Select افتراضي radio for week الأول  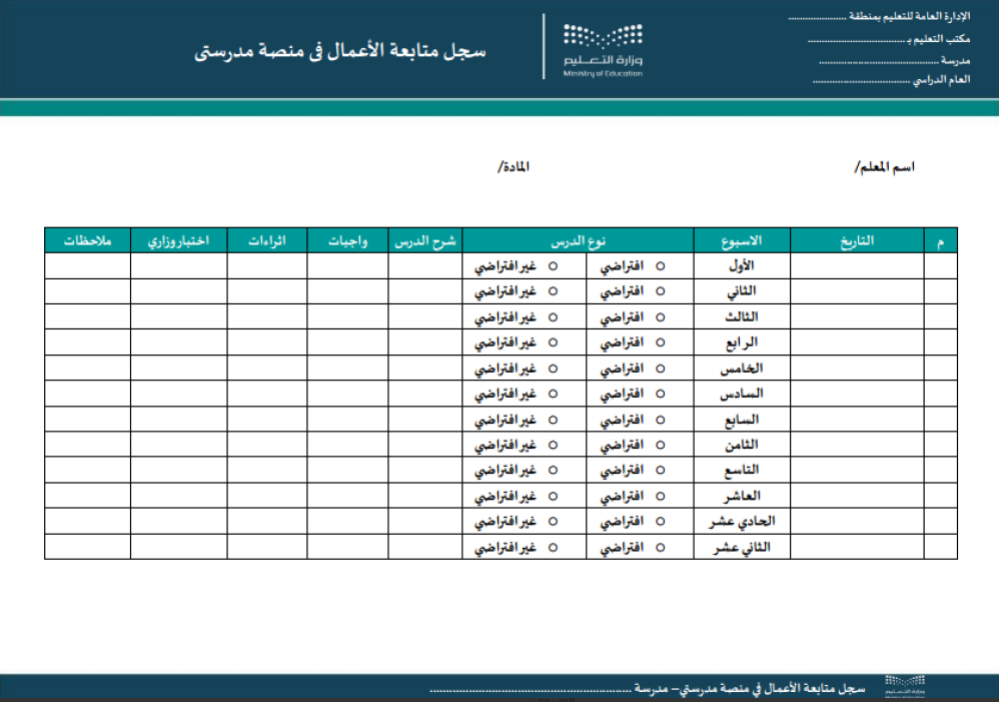click(x=659, y=266)
